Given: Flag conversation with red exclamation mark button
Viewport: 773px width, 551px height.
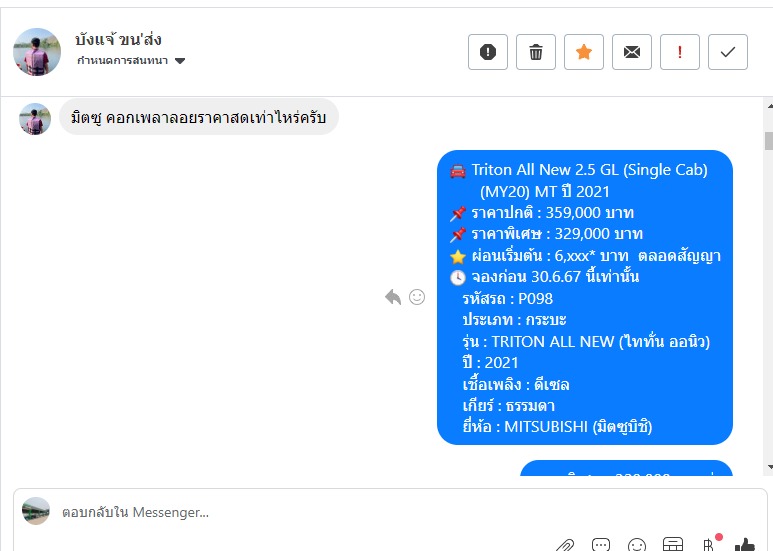Looking at the screenshot, I should 680,52.
